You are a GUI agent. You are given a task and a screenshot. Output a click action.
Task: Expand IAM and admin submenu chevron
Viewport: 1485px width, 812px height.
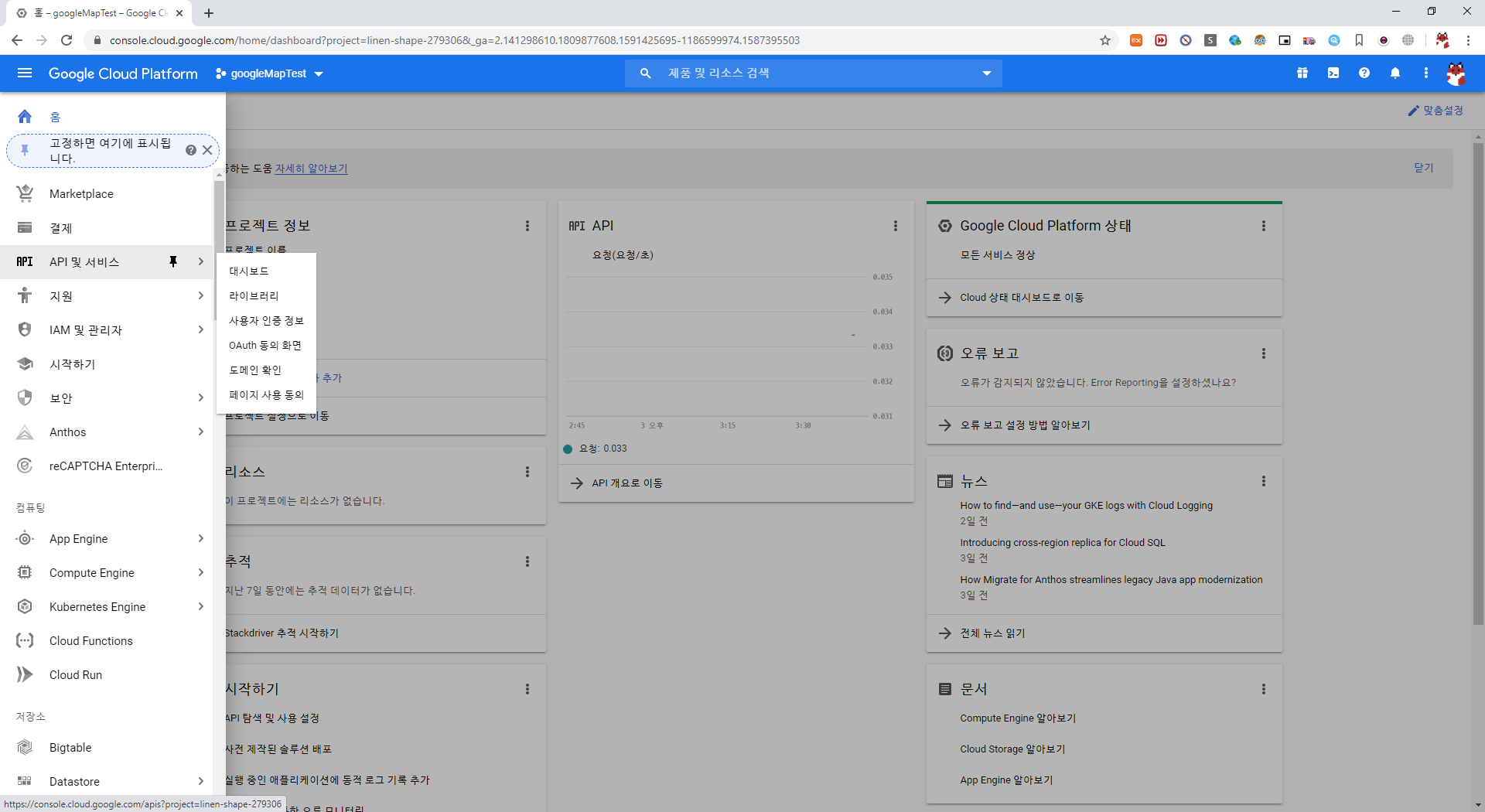pos(201,330)
